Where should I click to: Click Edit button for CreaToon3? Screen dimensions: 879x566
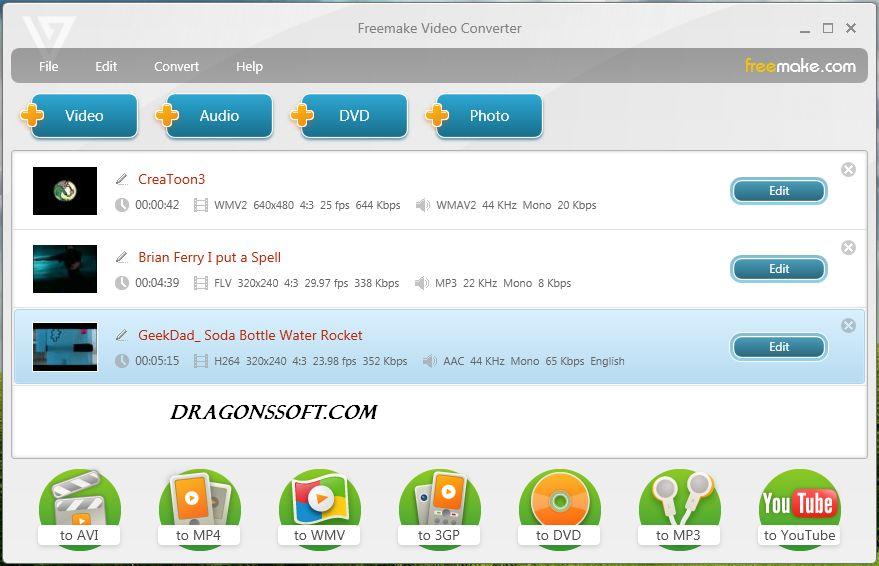tap(779, 191)
